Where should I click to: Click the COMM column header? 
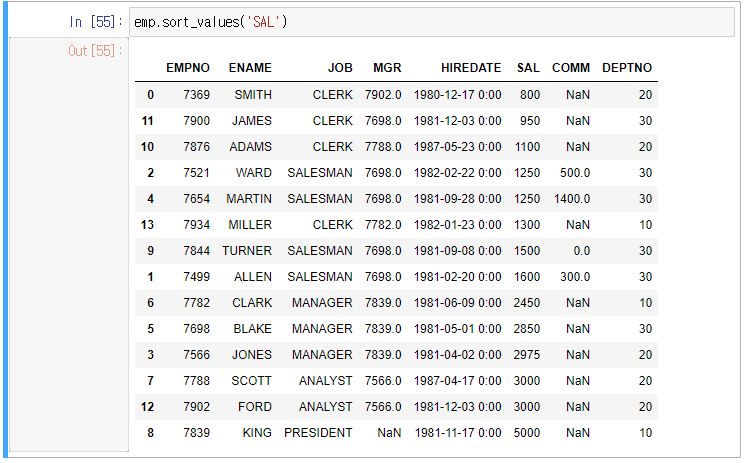[571, 68]
